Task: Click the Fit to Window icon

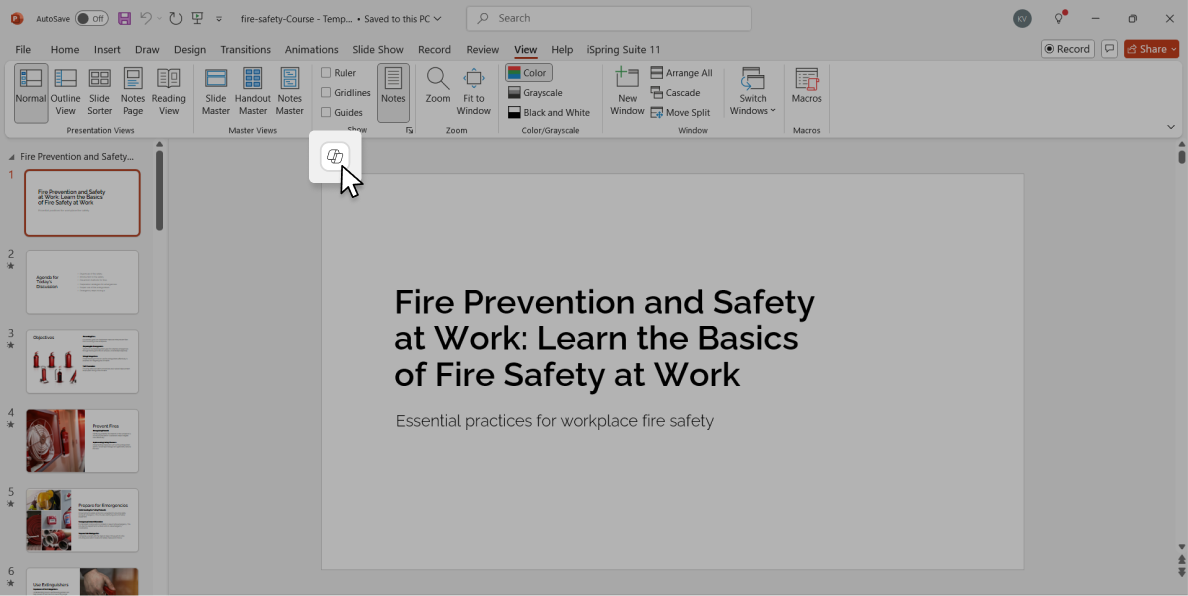Action: [474, 80]
